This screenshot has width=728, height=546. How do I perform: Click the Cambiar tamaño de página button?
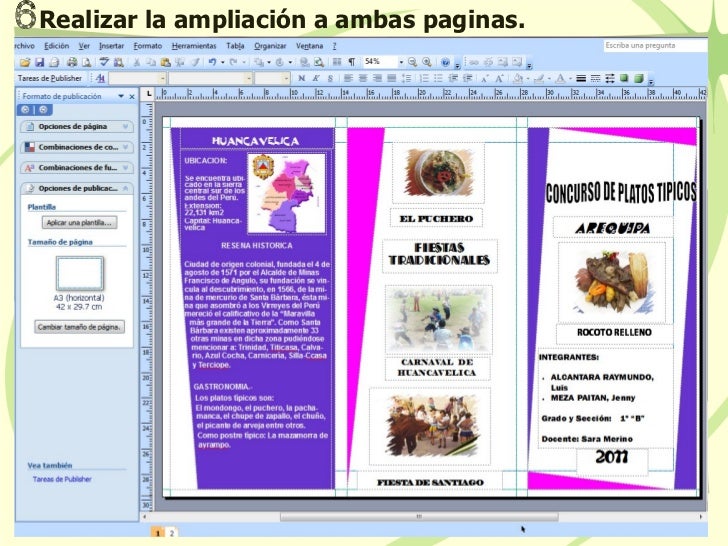[79, 327]
